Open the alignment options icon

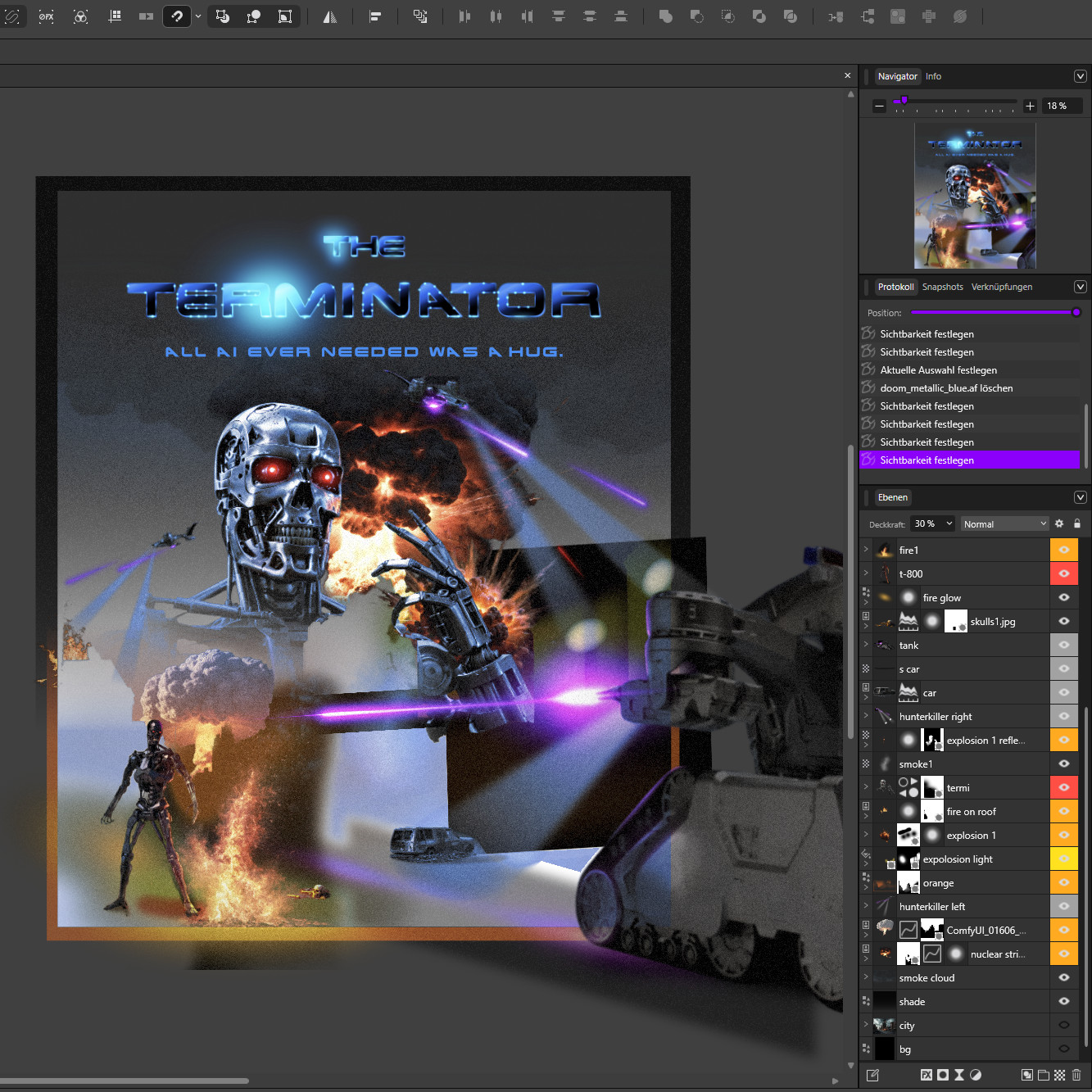point(375,16)
